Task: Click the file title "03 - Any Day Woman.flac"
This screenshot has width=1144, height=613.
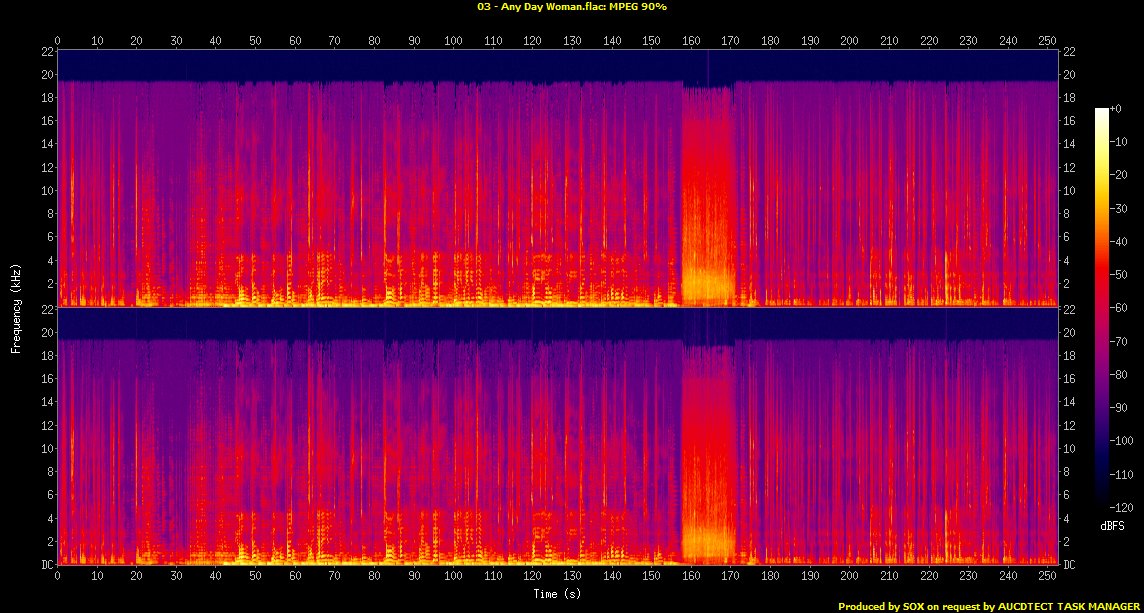Action: [x=534, y=7]
